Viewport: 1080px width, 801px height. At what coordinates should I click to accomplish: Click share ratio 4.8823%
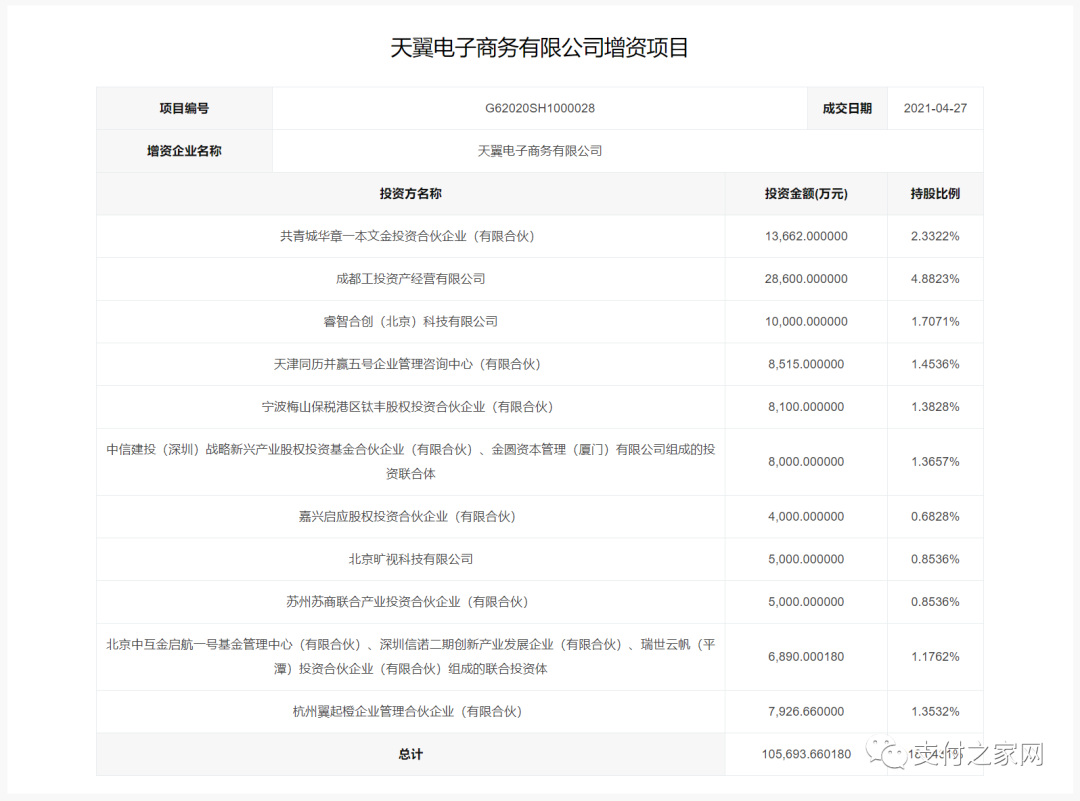click(x=935, y=279)
